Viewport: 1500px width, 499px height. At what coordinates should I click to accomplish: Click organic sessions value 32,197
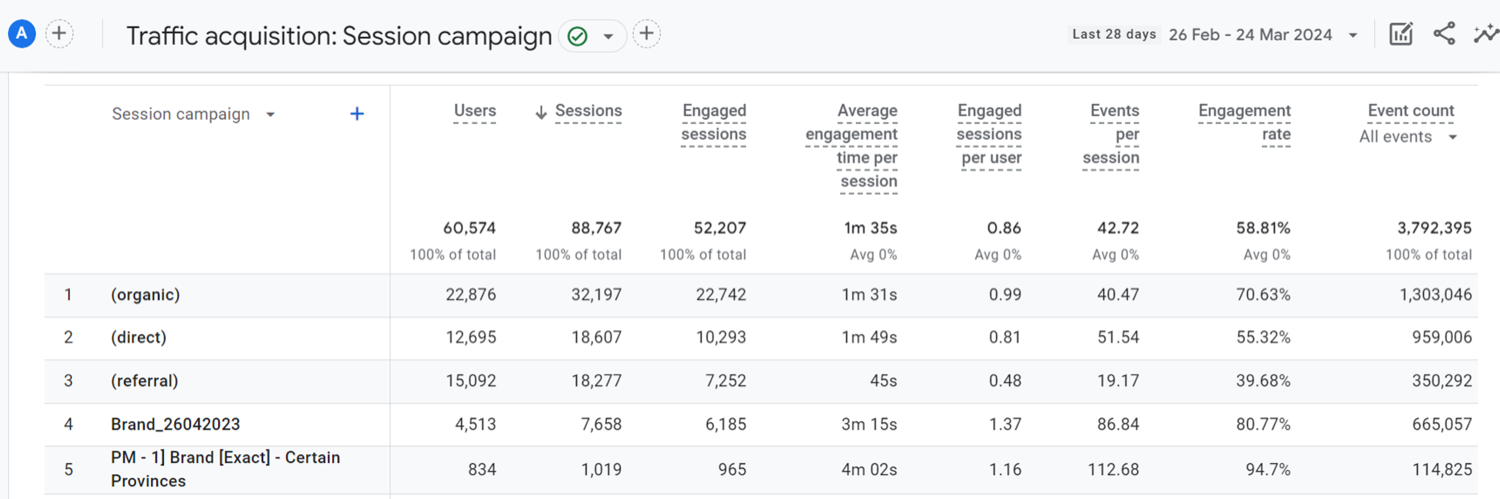596,295
